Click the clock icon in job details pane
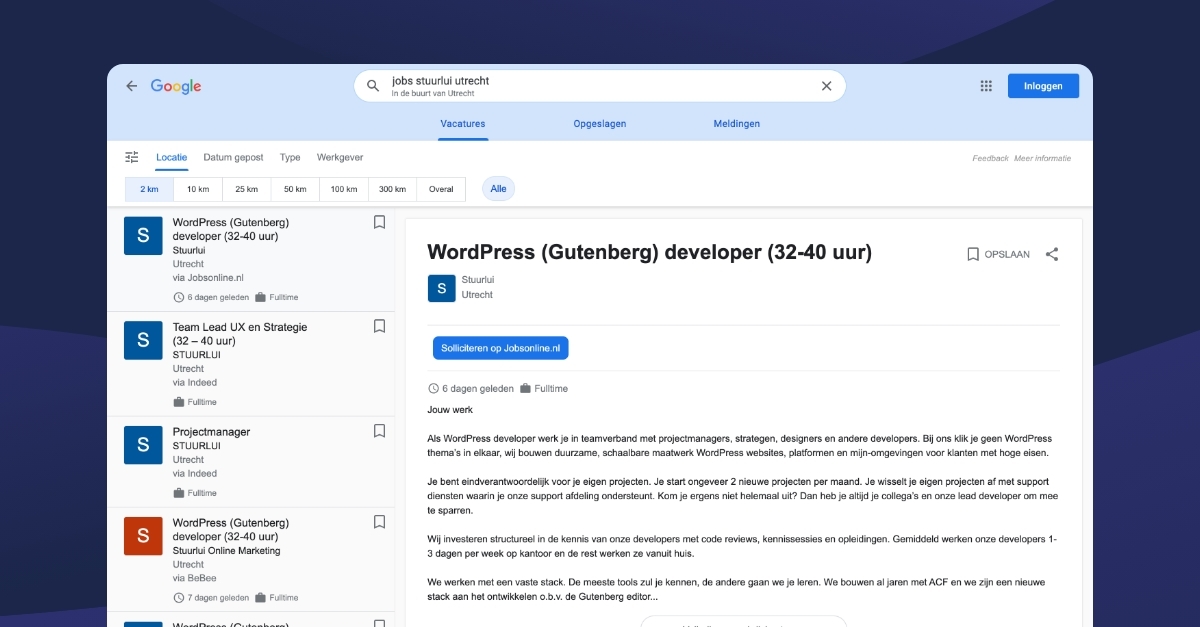 tap(433, 388)
